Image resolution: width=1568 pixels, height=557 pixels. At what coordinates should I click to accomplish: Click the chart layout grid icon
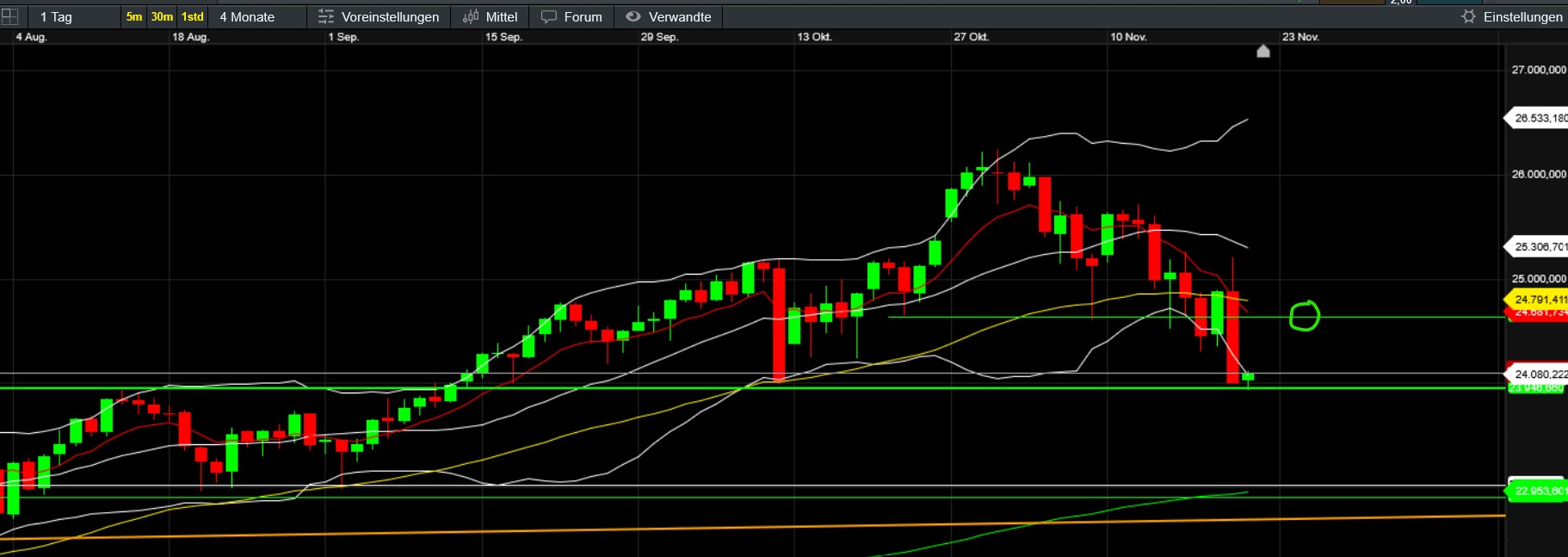point(9,16)
